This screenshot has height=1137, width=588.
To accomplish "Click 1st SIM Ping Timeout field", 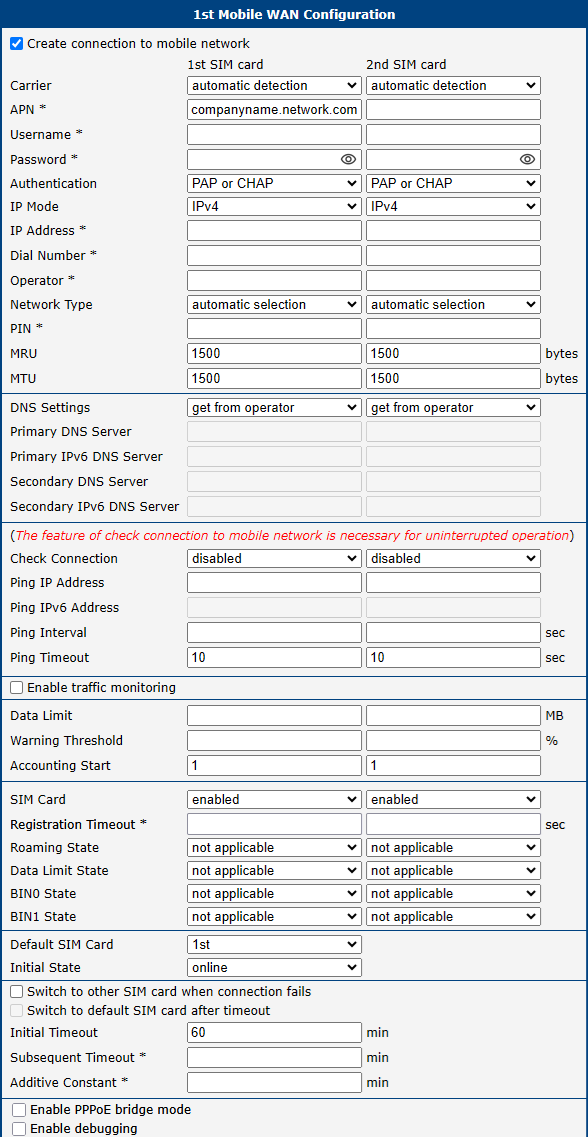I will pos(274,658).
